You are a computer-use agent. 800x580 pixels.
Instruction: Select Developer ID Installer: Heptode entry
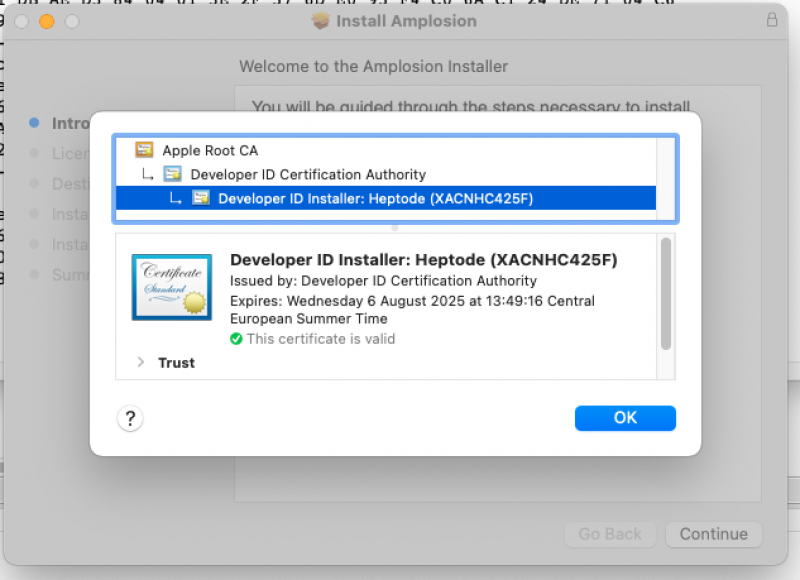coord(375,198)
